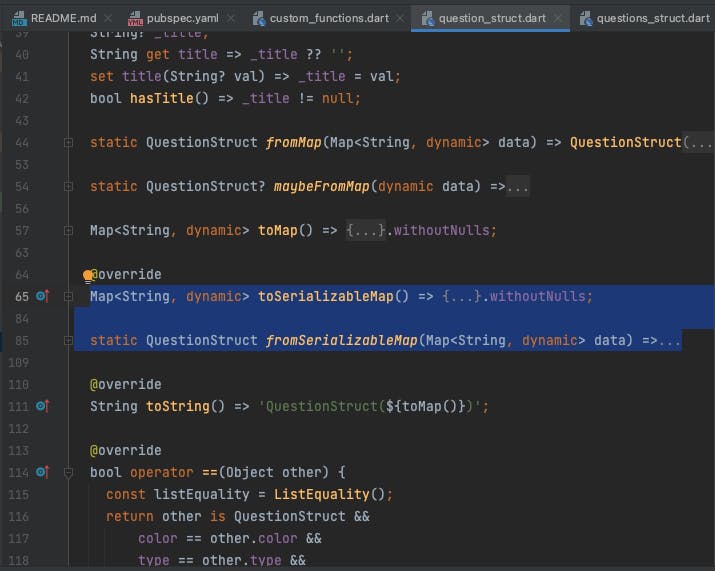
Task: Click the ListEquality() constructor call
Action: click(329, 494)
